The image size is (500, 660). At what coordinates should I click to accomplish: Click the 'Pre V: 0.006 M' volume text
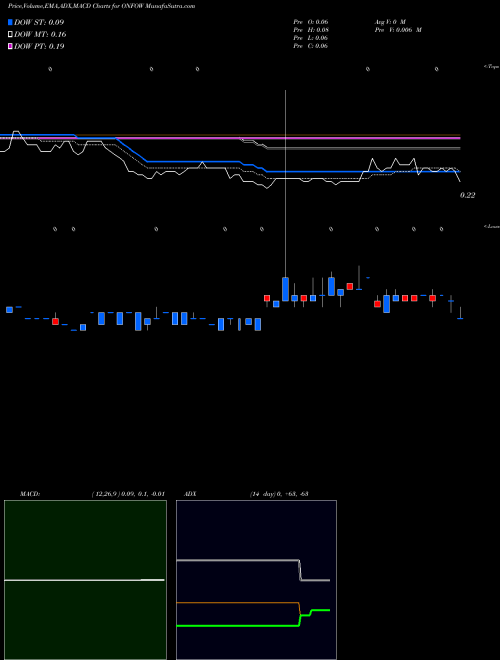click(398, 30)
